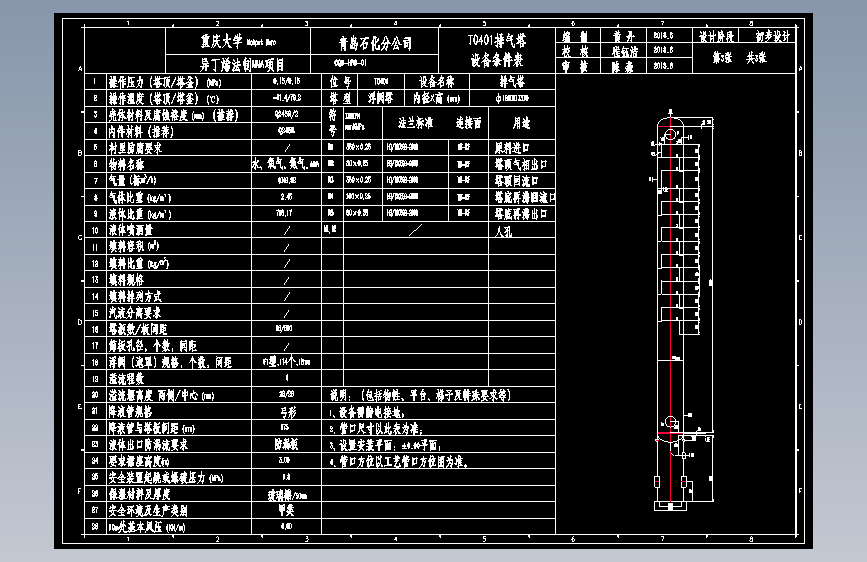Click the 连接面 column header

point(468,123)
